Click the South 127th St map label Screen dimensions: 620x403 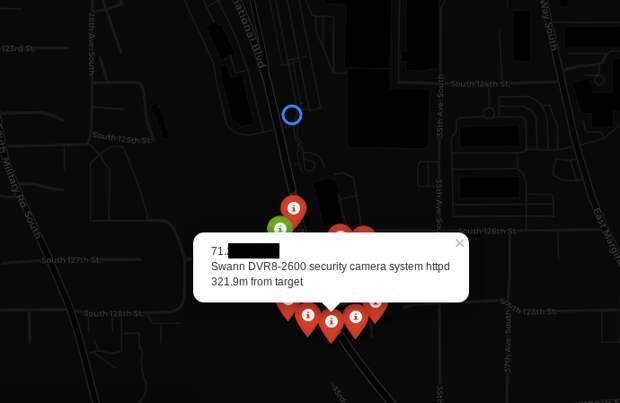tap(70, 260)
